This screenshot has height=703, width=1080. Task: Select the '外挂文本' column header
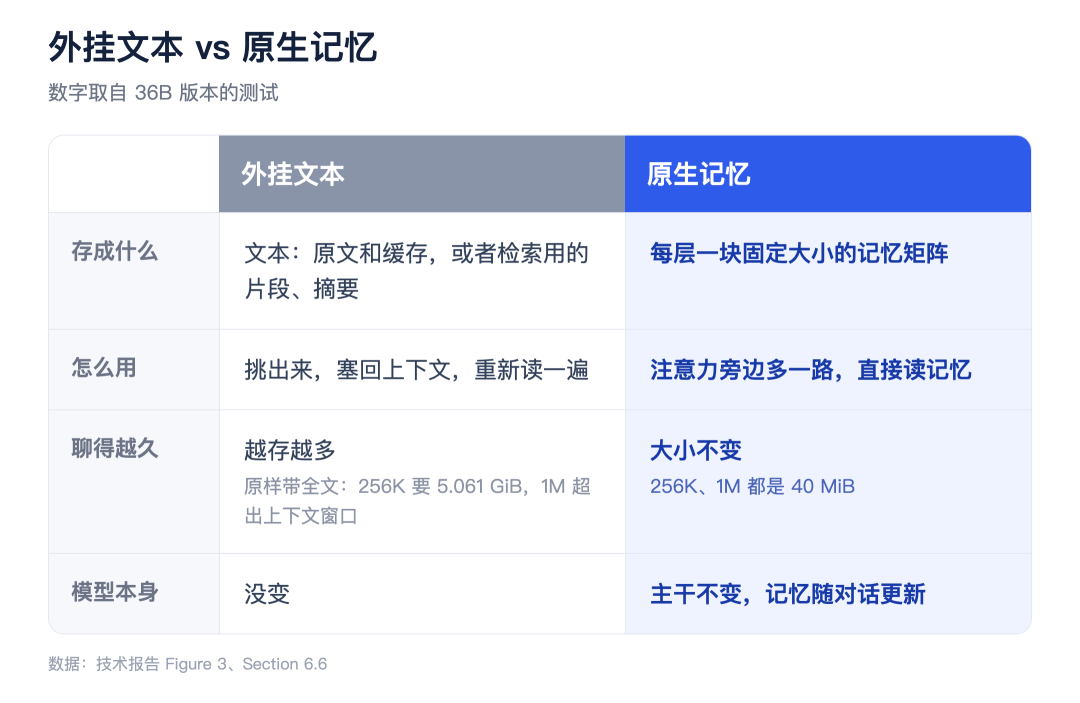[x=422, y=174]
